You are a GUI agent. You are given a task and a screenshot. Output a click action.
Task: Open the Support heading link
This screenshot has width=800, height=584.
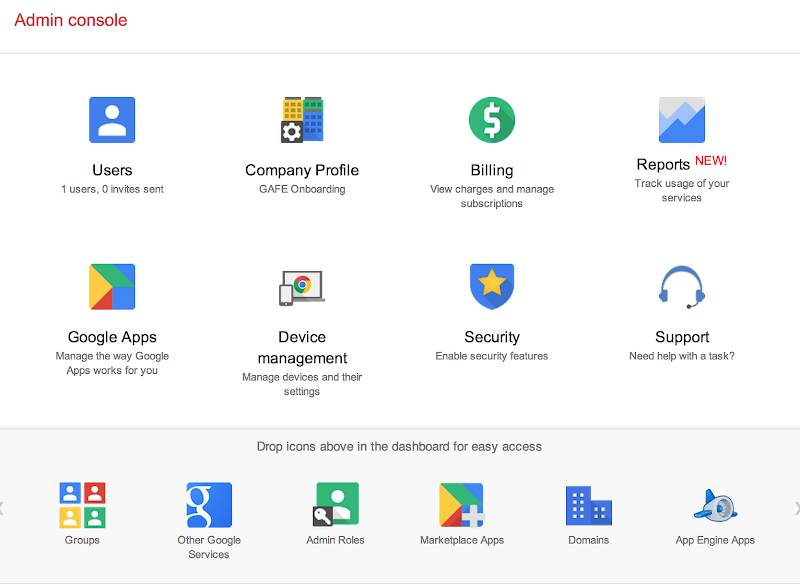point(682,337)
